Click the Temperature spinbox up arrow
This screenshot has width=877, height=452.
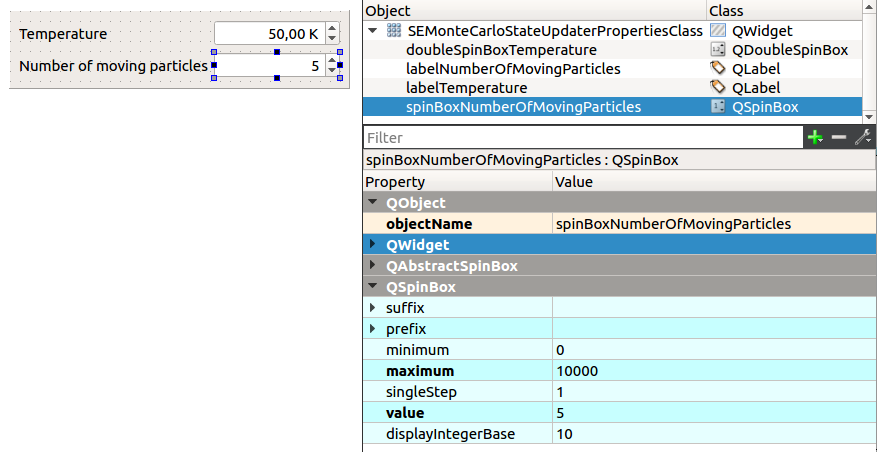(333, 29)
